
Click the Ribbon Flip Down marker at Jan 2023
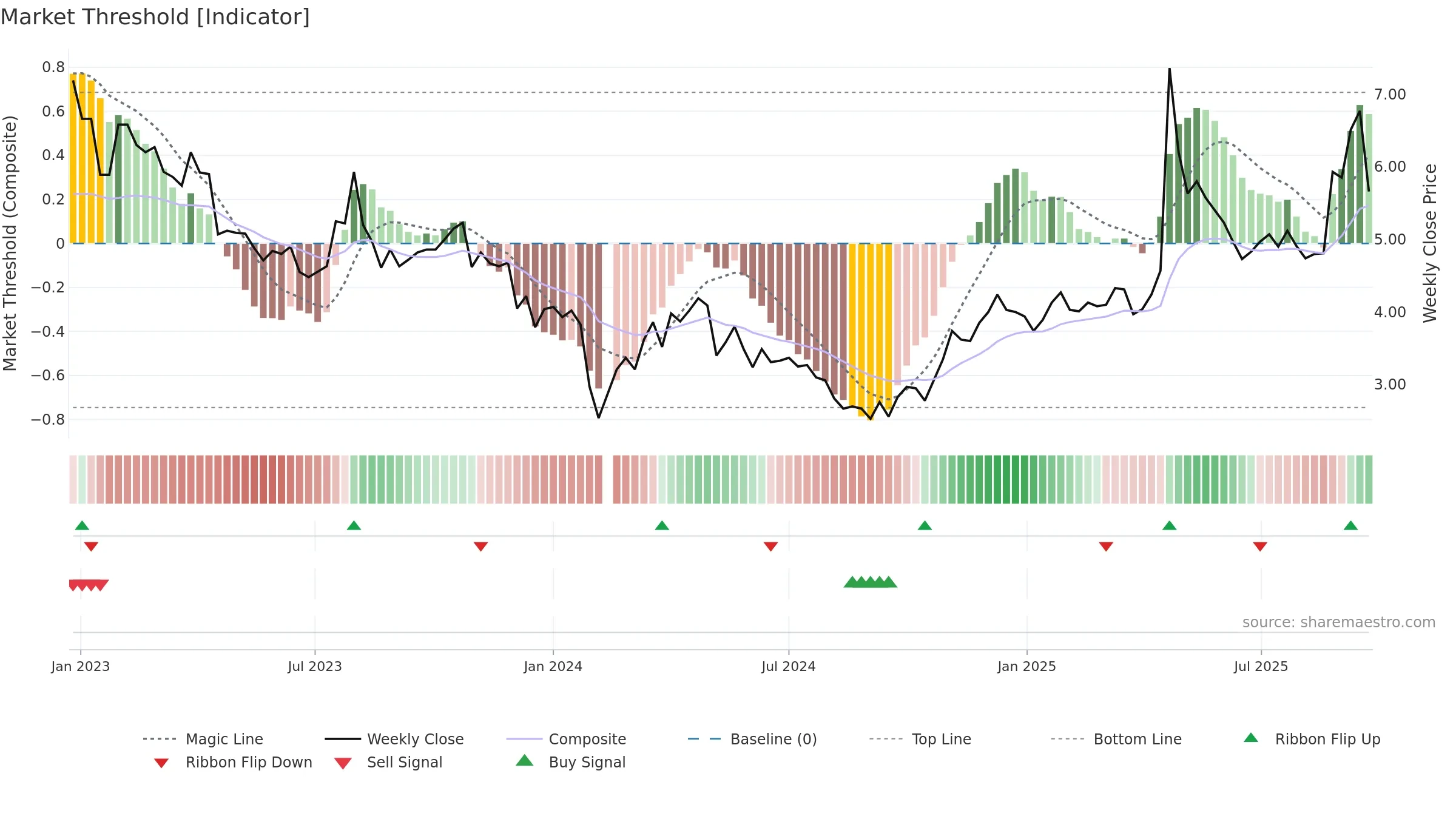coord(91,547)
